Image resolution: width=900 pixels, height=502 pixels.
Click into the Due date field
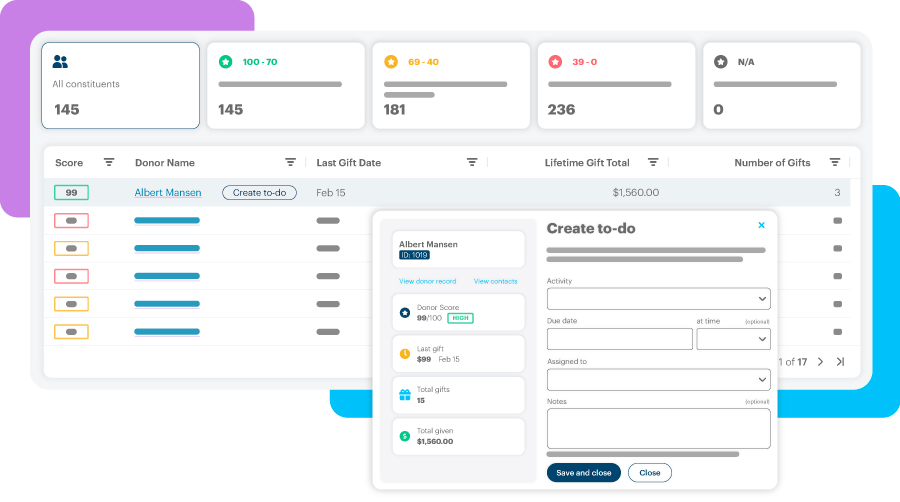619,339
